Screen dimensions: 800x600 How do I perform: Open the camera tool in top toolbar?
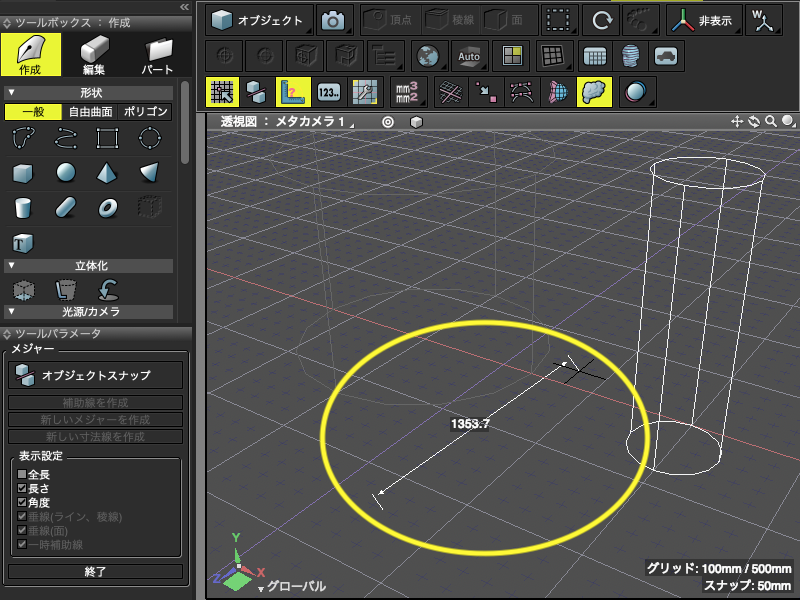pyautogui.click(x=334, y=20)
